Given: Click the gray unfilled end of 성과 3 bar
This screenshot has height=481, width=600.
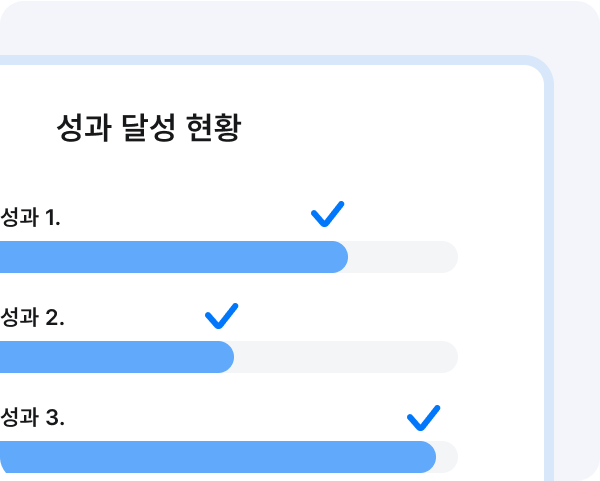Looking at the screenshot, I should click(x=448, y=457).
